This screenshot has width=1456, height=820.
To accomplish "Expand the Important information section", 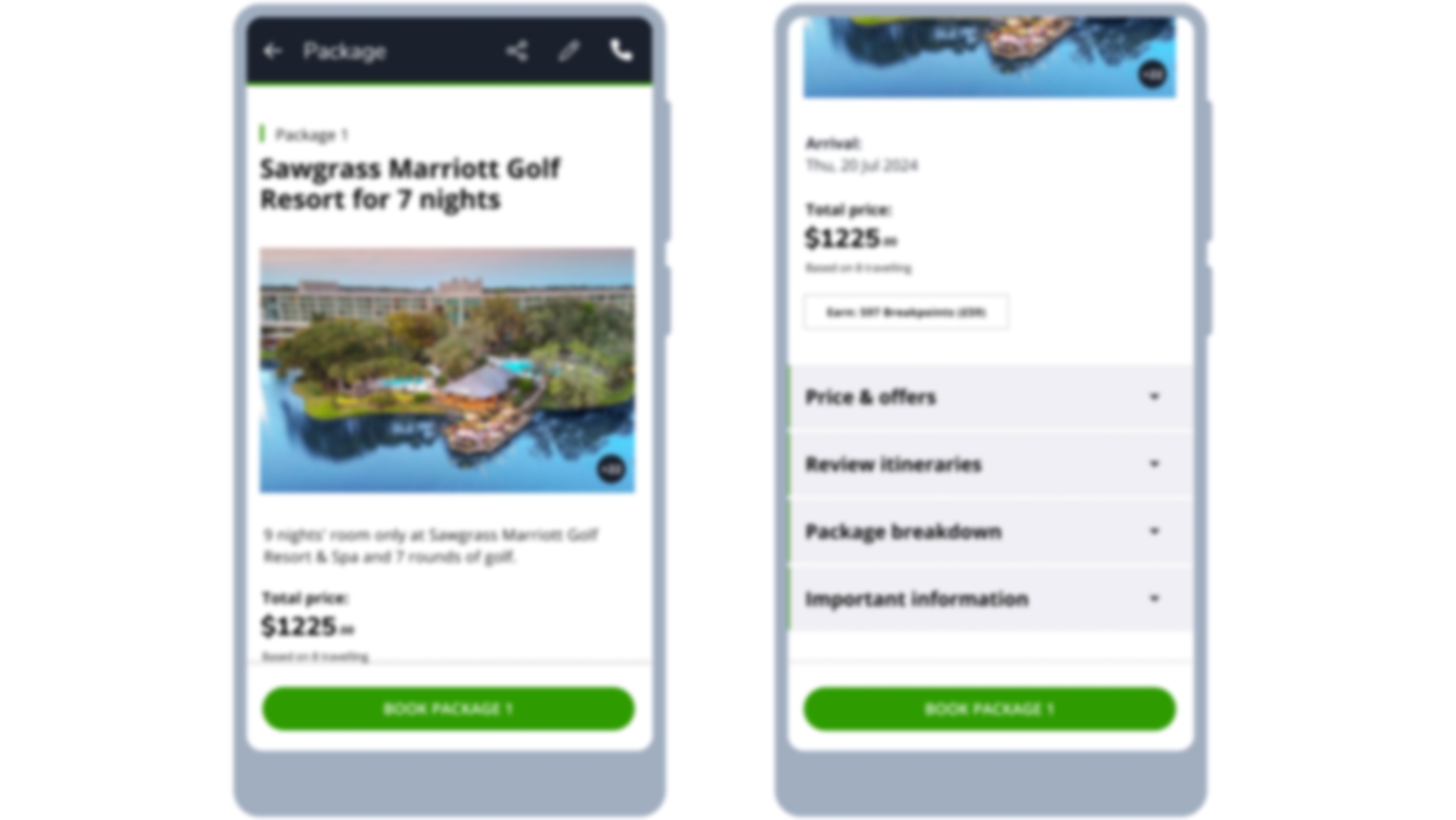I will [x=989, y=599].
